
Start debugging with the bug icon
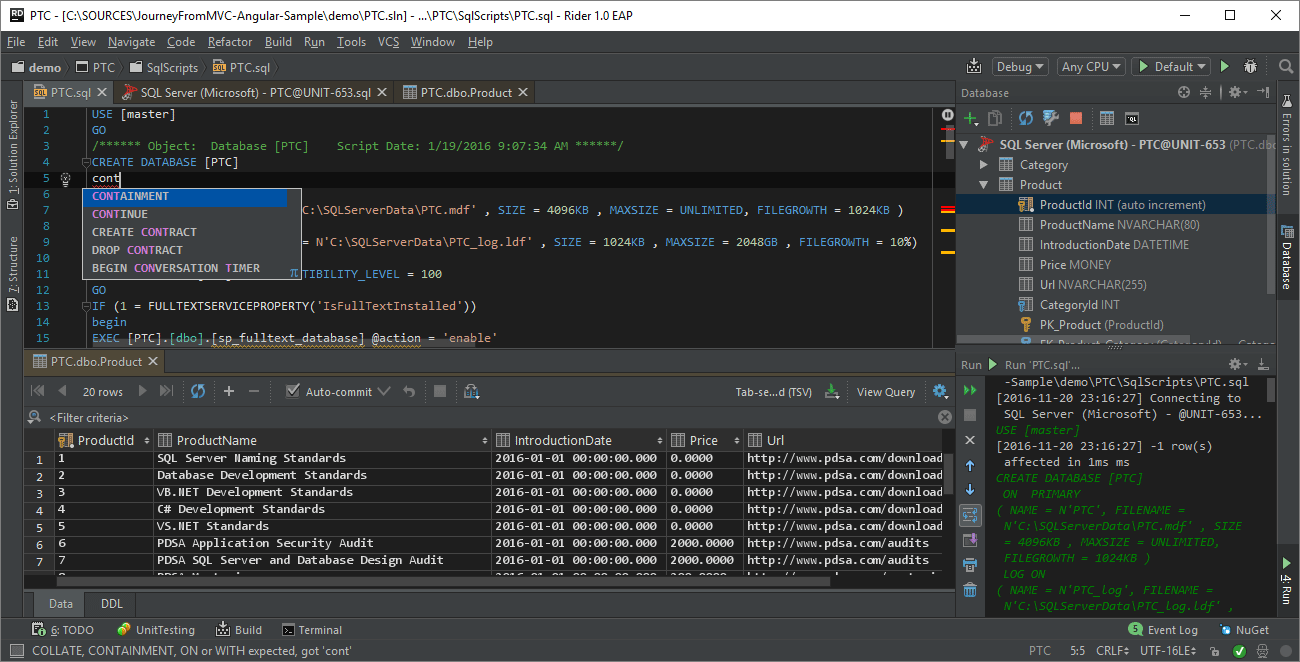click(1250, 67)
